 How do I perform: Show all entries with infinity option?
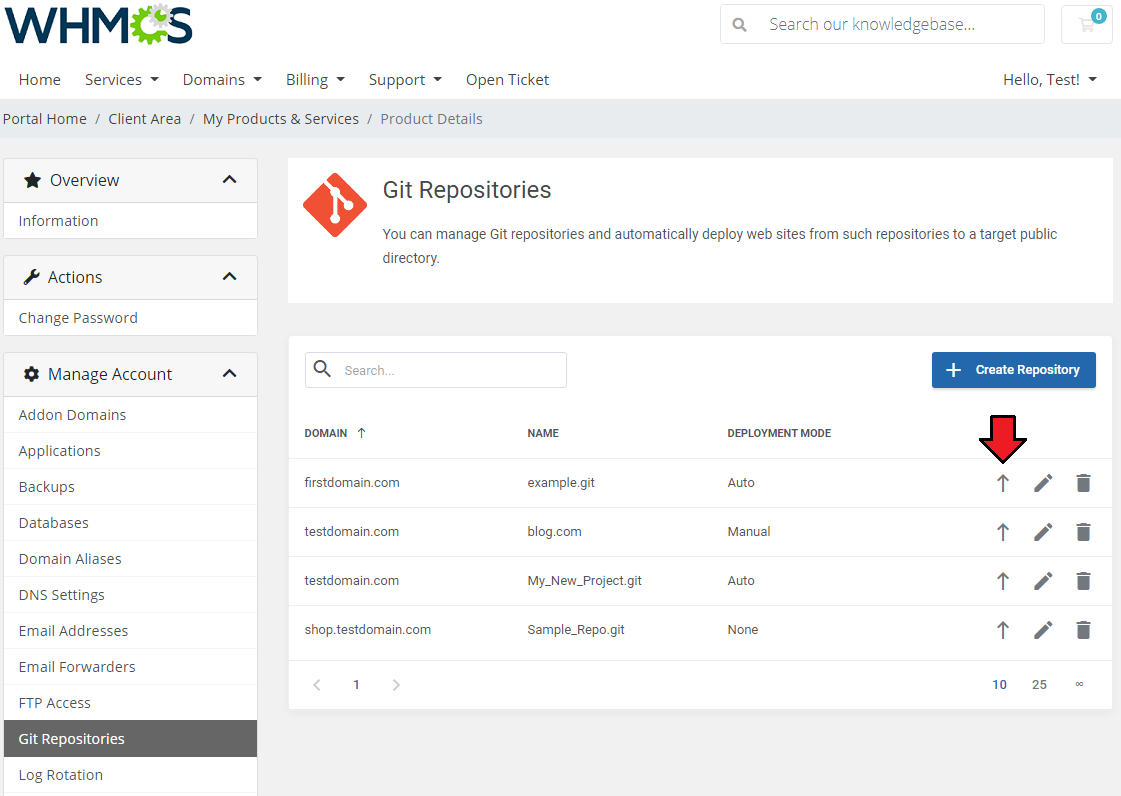click(1079, 685)
